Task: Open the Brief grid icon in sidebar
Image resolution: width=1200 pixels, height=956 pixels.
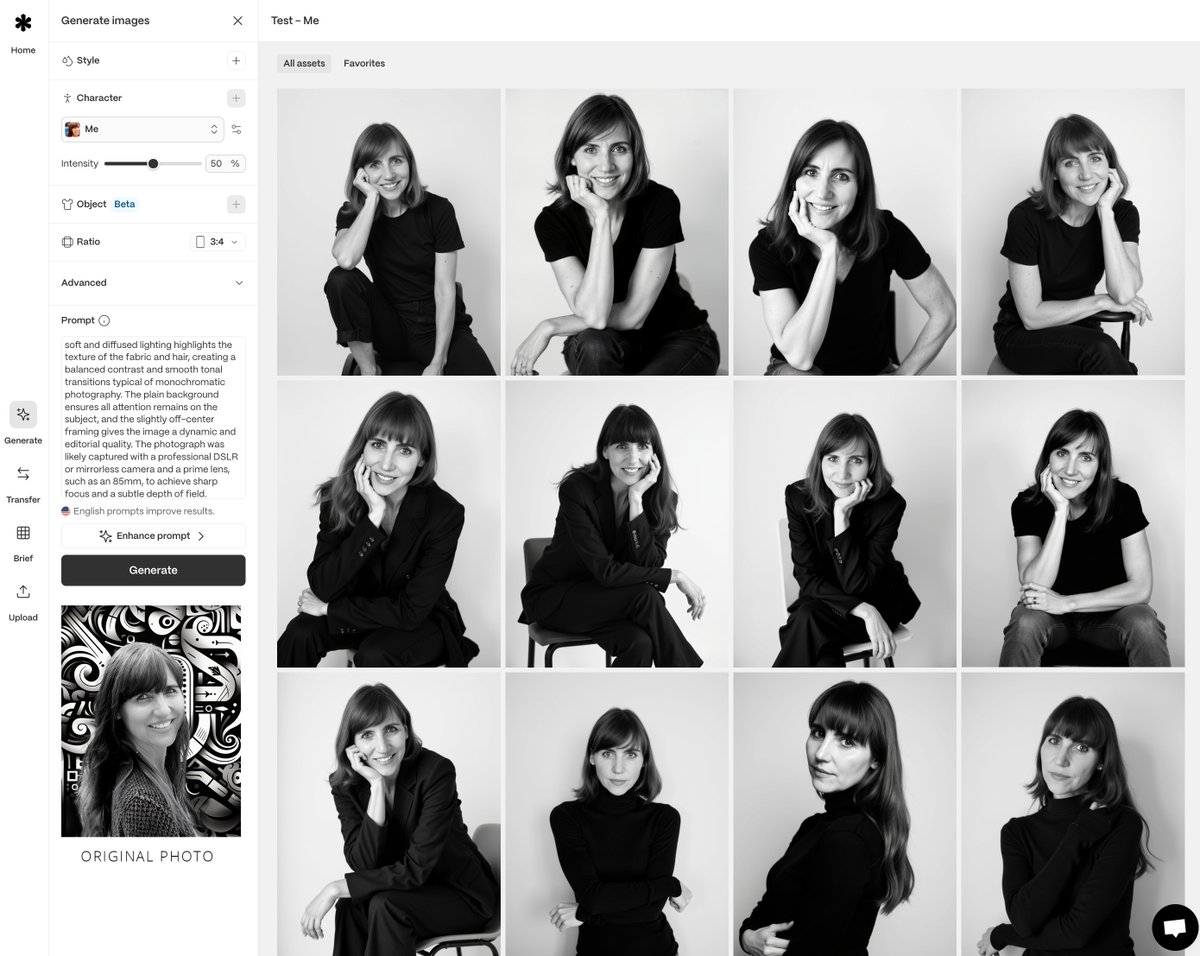Action: pyautogui.click(x=22, y=539)
